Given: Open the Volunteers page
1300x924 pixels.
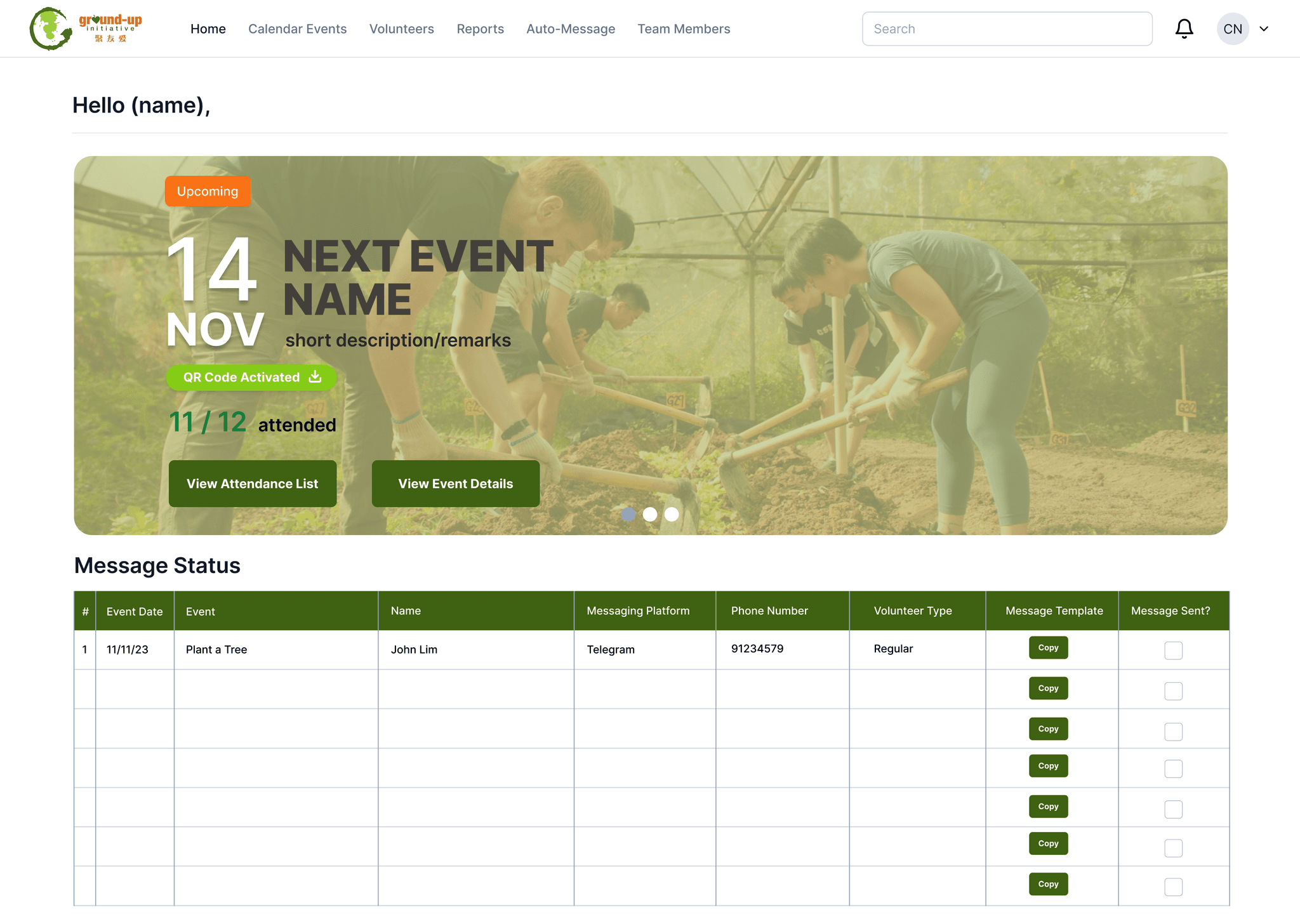Looking at the screenshot, I should [x=402, y=29].
